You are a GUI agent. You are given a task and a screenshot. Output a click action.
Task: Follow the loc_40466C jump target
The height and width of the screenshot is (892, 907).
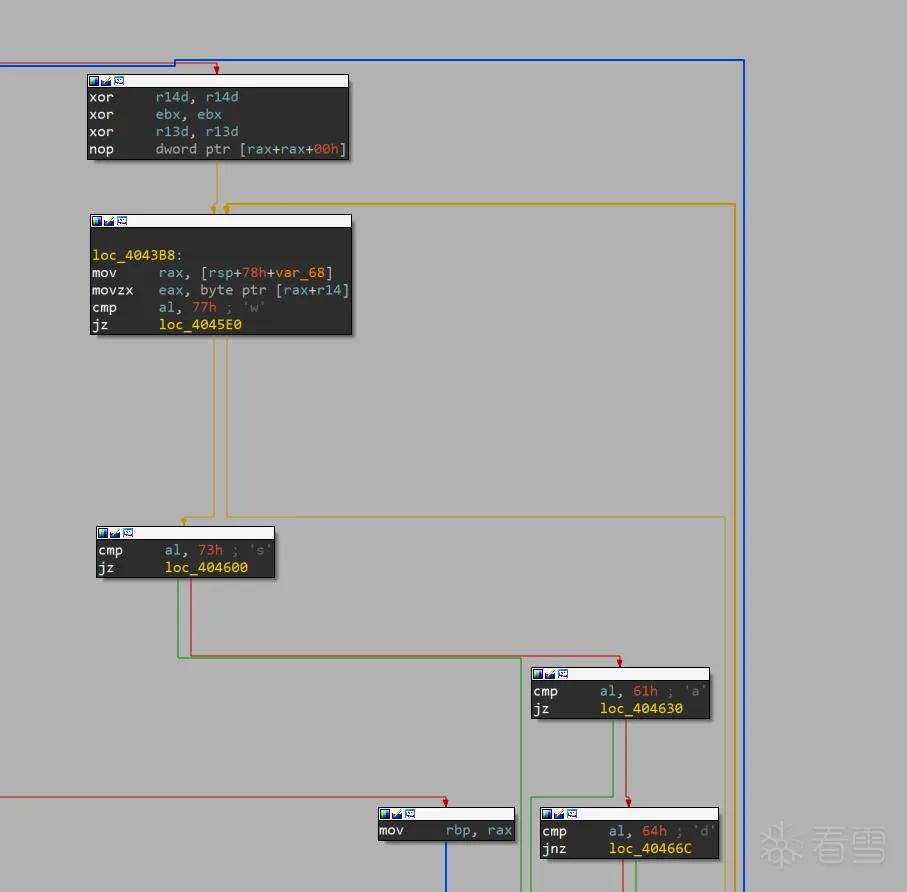click(650, 849)
